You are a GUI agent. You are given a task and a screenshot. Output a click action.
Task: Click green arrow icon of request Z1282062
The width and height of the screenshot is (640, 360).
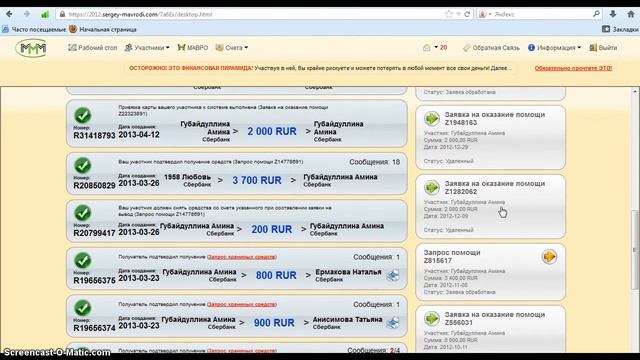coord(432,187)
